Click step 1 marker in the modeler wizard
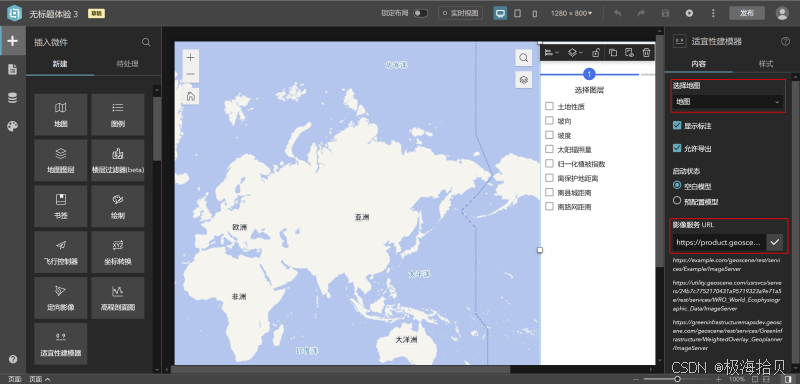 (589, 75)
